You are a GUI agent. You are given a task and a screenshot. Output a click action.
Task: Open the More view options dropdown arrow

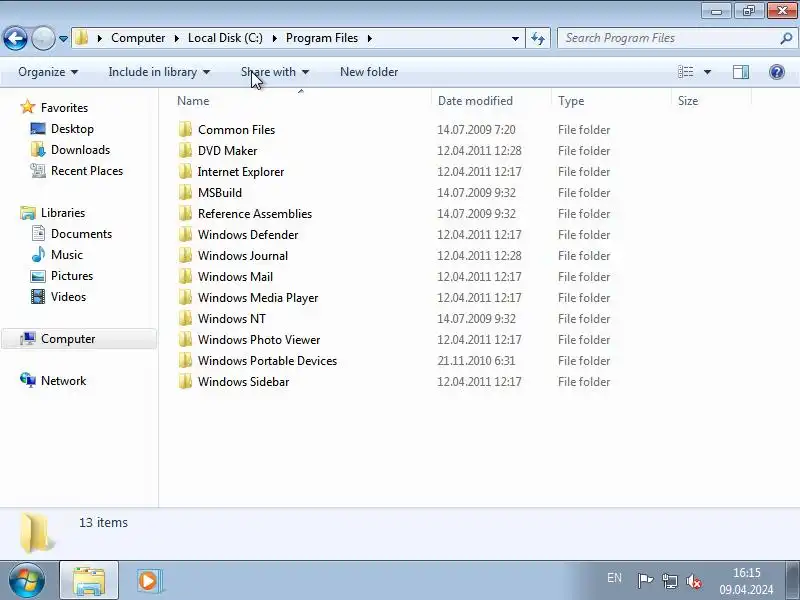point(707,72)
